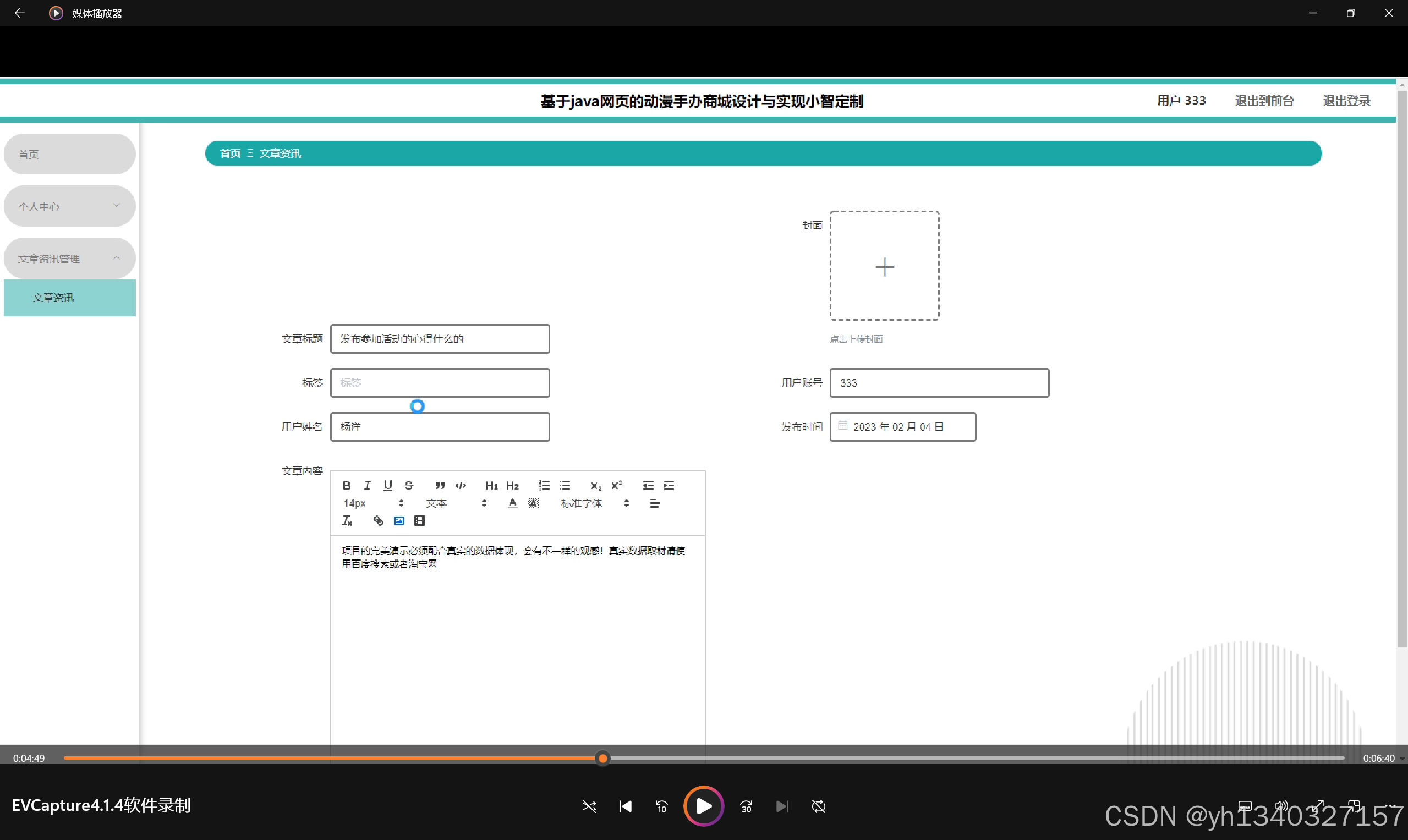
Task: Click the 退出登录 link in the header
Action: click(x=1346, y=101)
